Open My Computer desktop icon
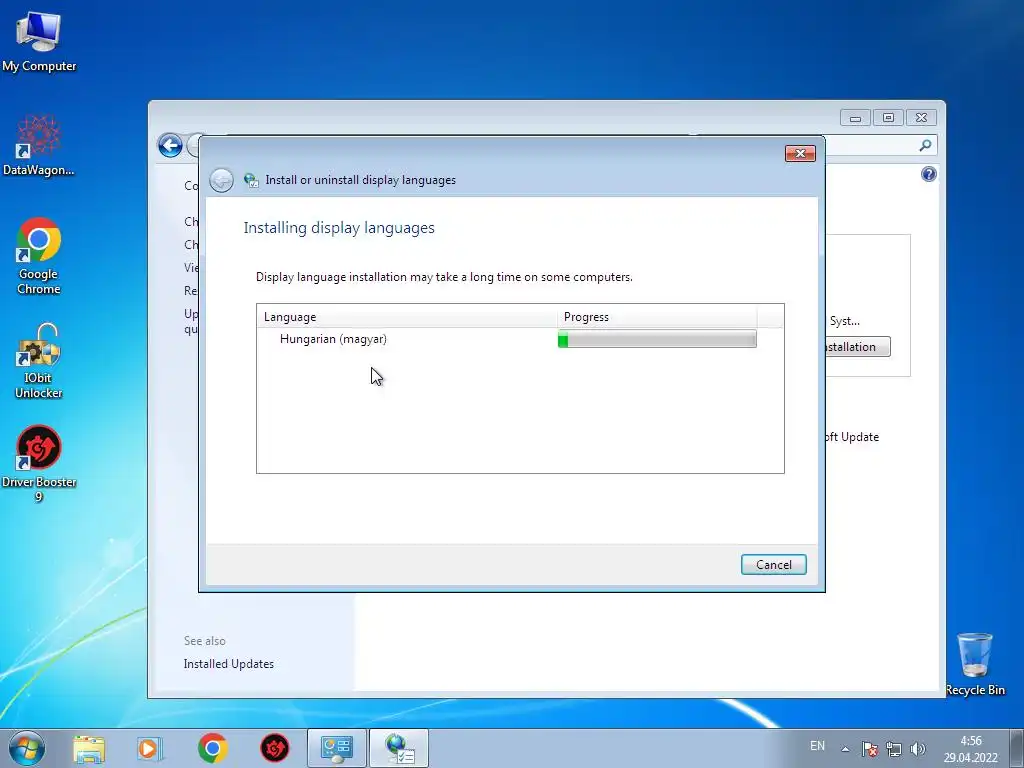This screenshot has height=768, width=1024. click(x=39, y=42)
